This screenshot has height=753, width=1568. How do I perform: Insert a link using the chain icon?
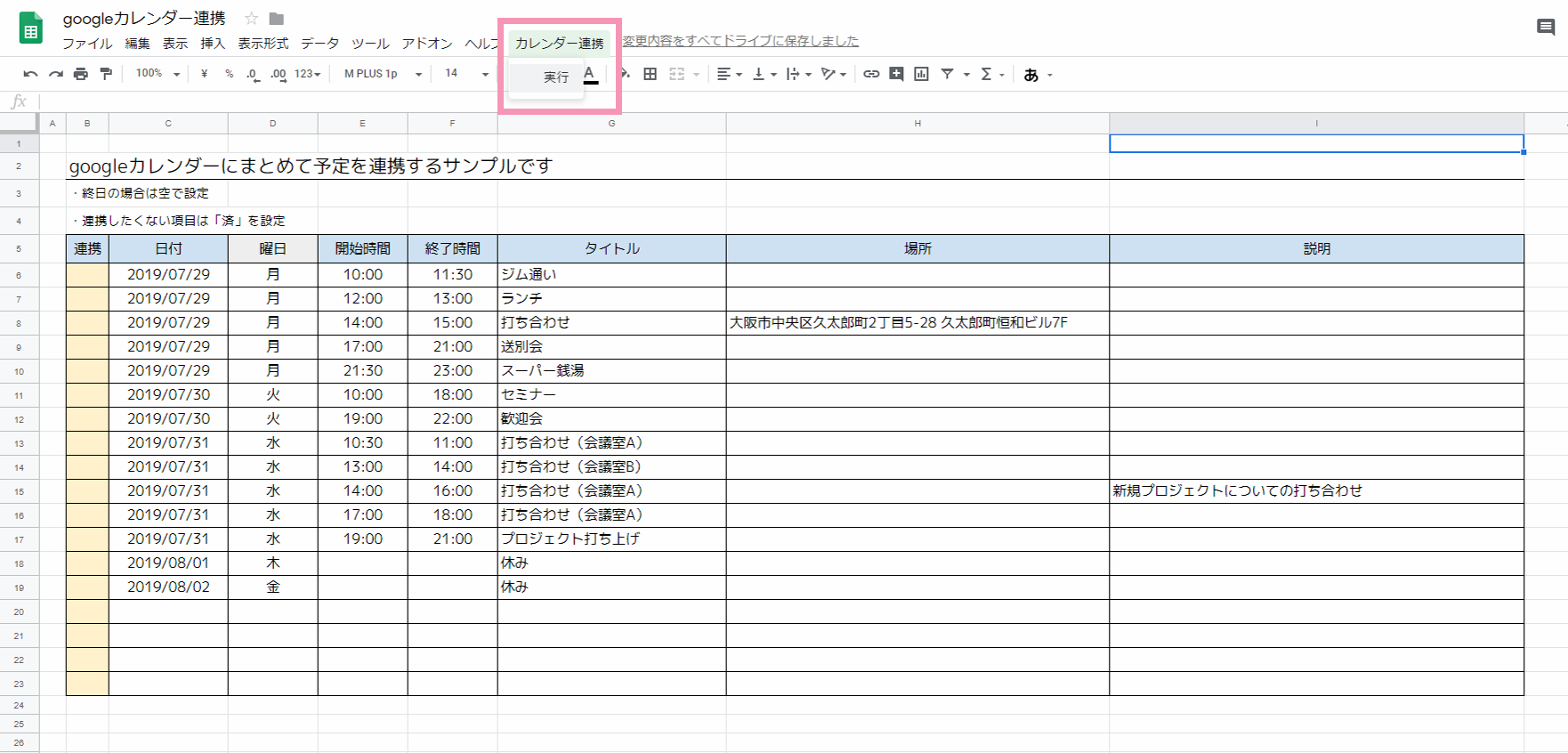(x=871, y=74)
